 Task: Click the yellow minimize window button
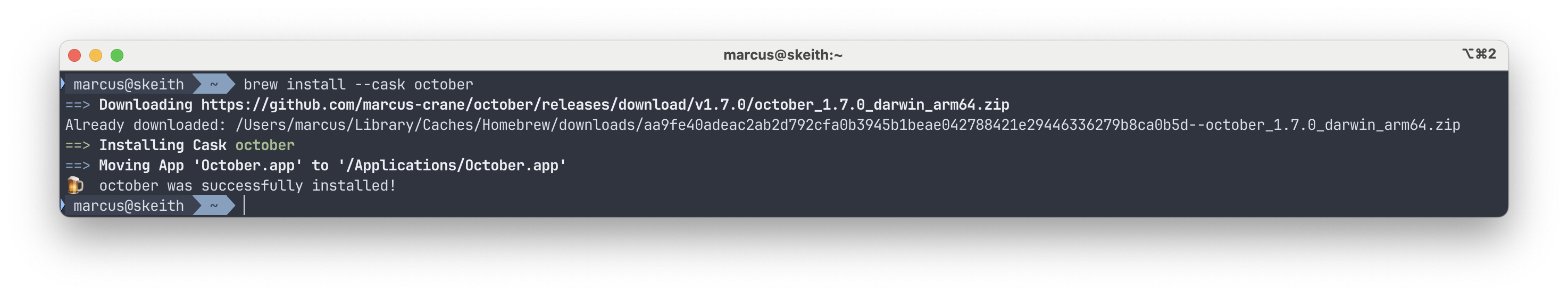click(96, 55)
